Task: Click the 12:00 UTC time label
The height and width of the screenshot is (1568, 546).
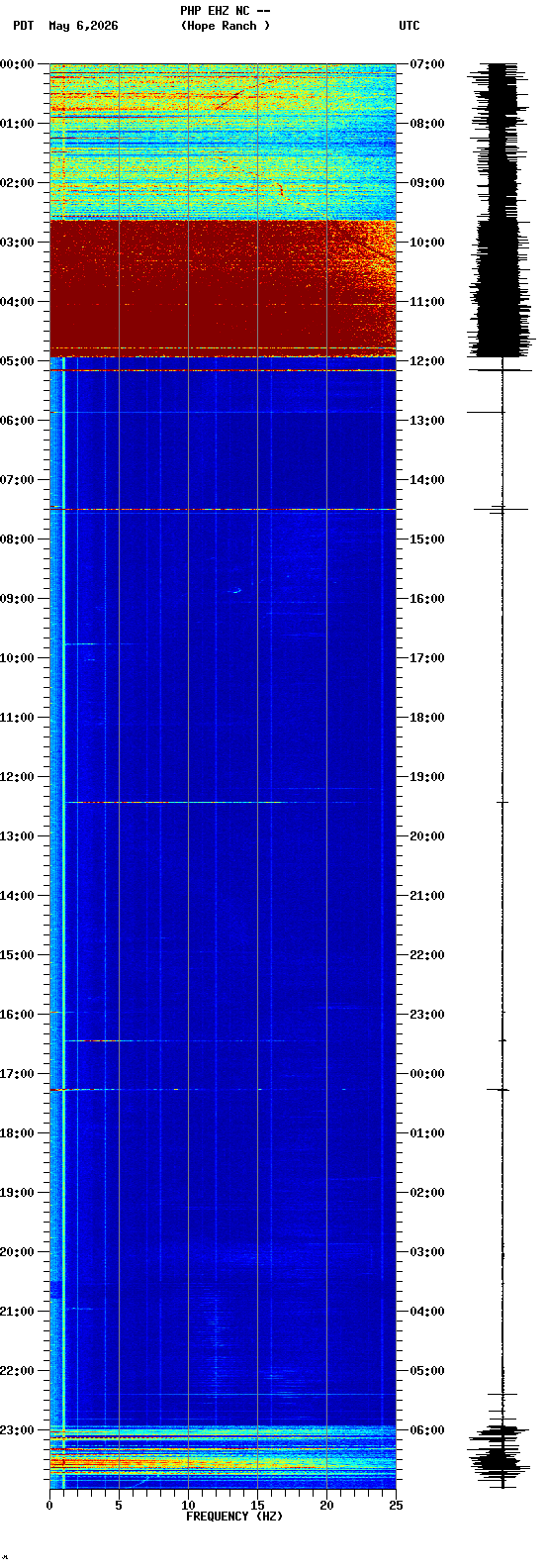Action: tap(426, 361)
